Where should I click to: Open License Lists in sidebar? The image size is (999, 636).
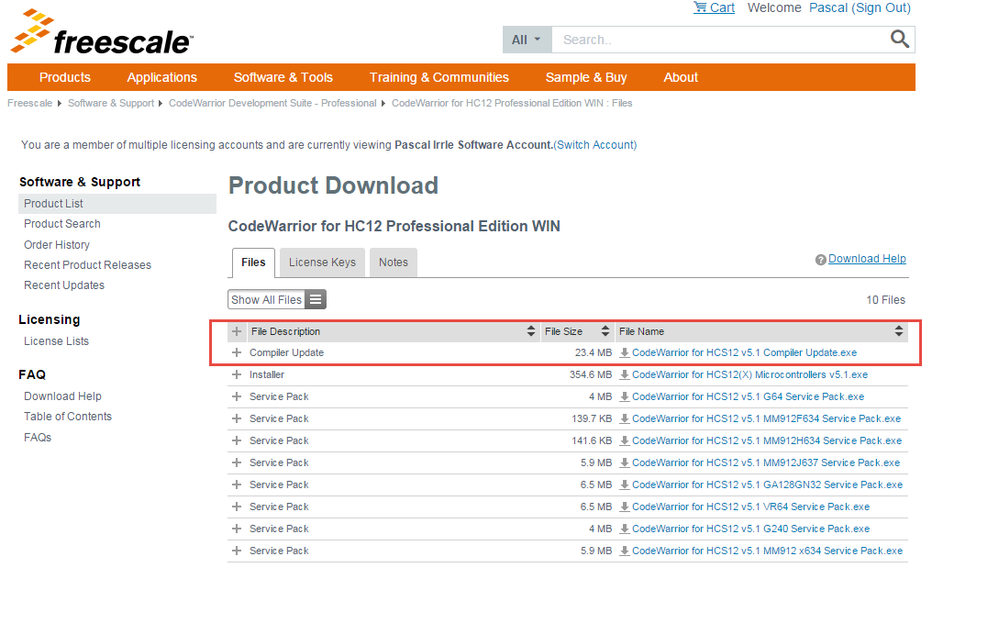[x=56, y=341]
